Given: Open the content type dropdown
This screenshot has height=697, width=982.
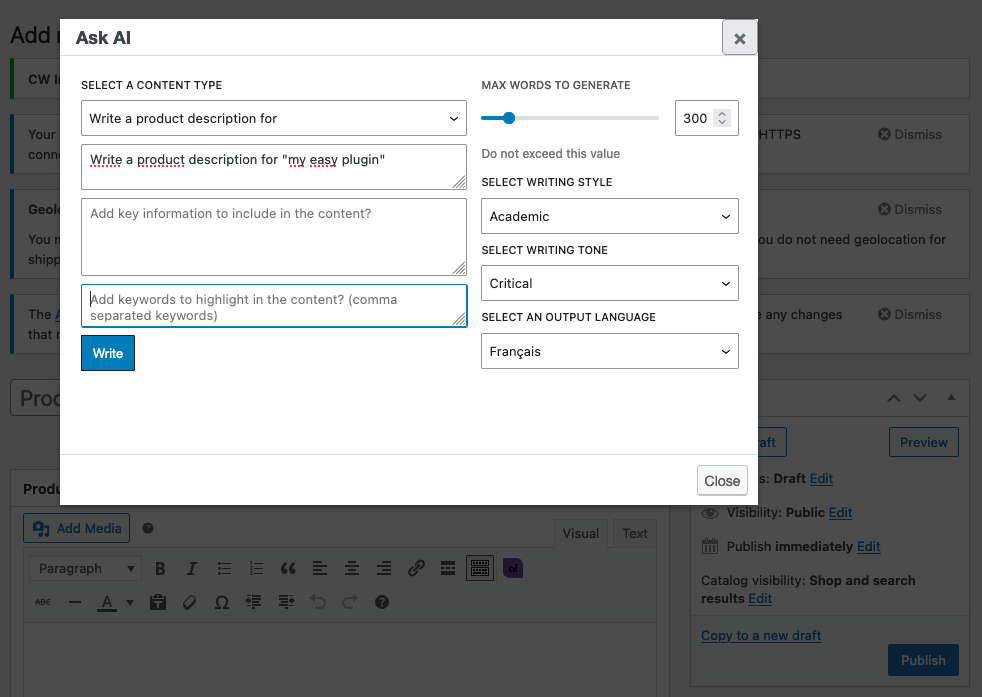Looking at the screenshot, I should (x=273, y=118).
